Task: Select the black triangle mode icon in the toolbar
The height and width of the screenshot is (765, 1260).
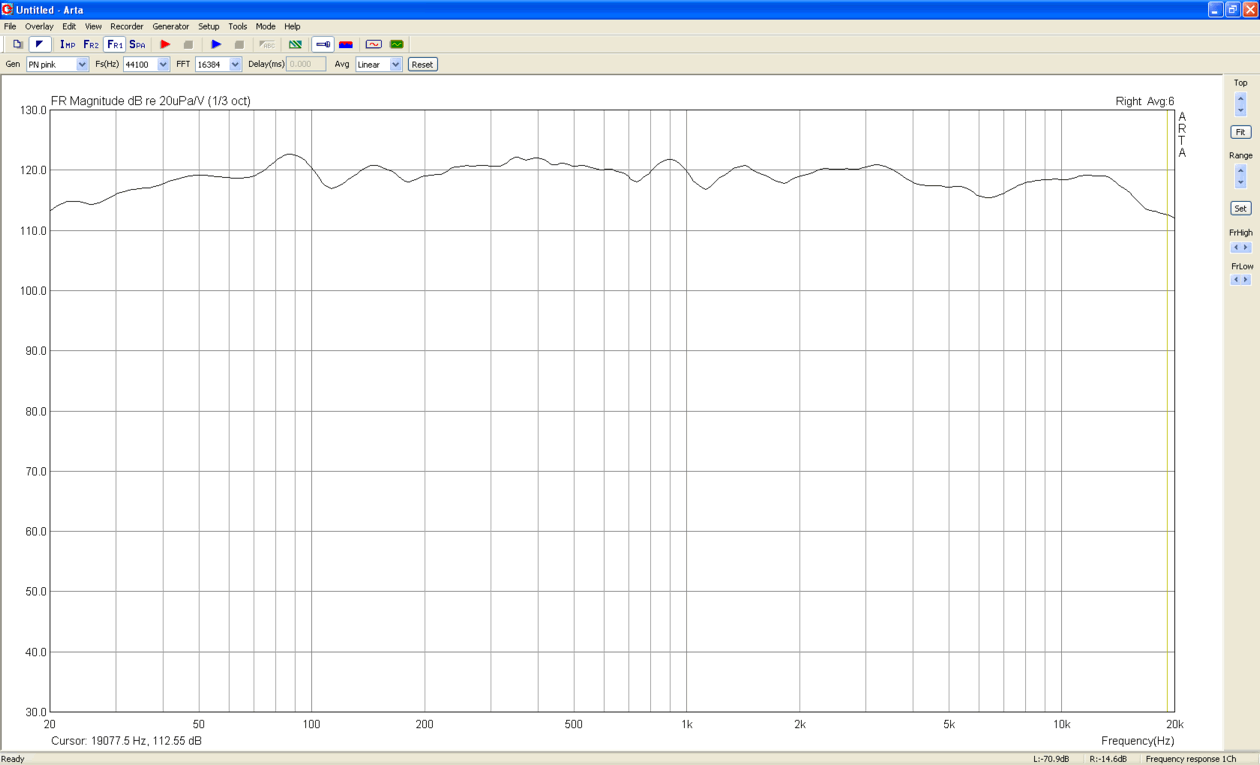Action: click(40, 44)
